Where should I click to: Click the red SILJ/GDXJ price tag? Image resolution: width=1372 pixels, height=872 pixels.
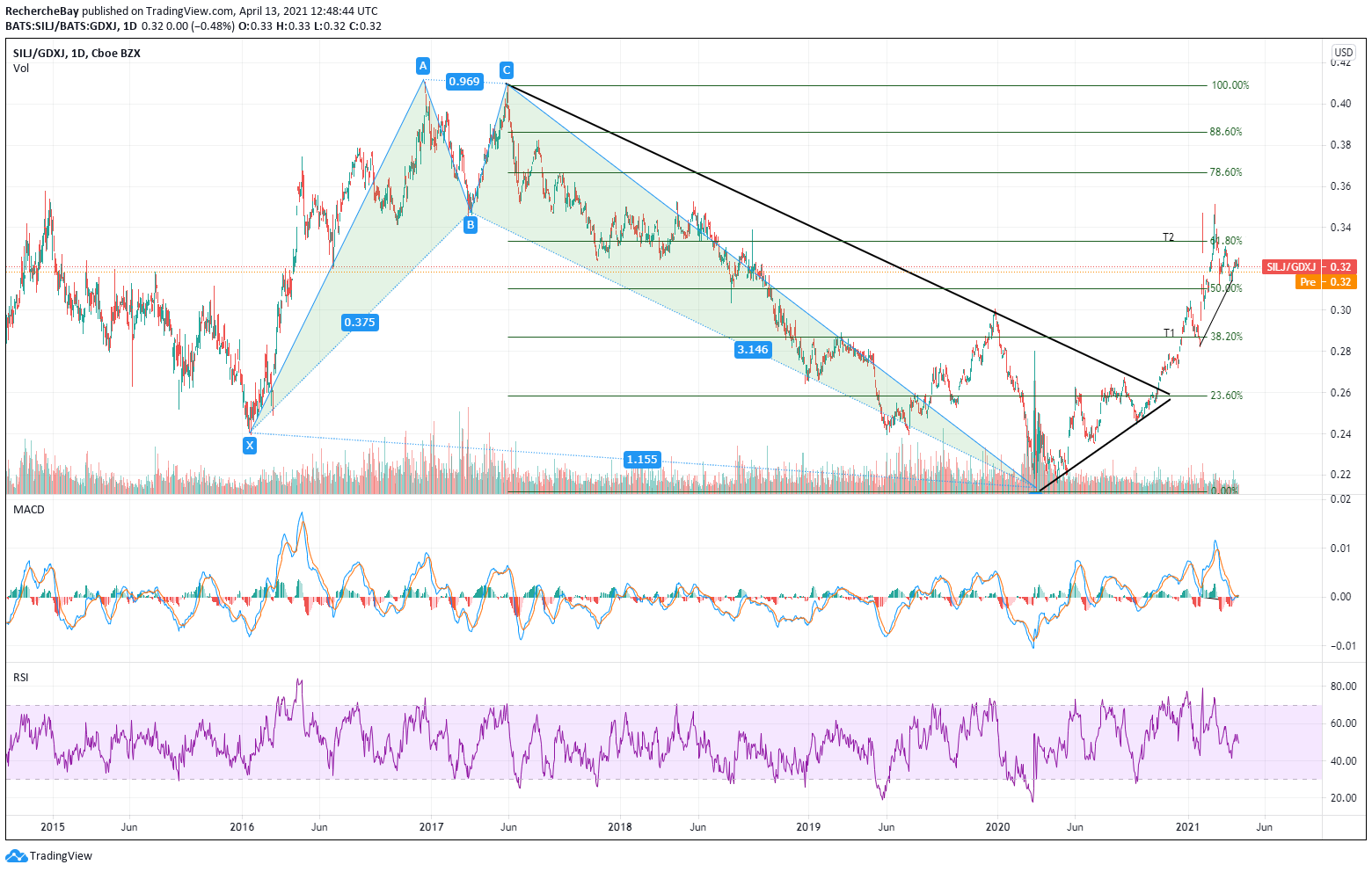pos(1309,266)
